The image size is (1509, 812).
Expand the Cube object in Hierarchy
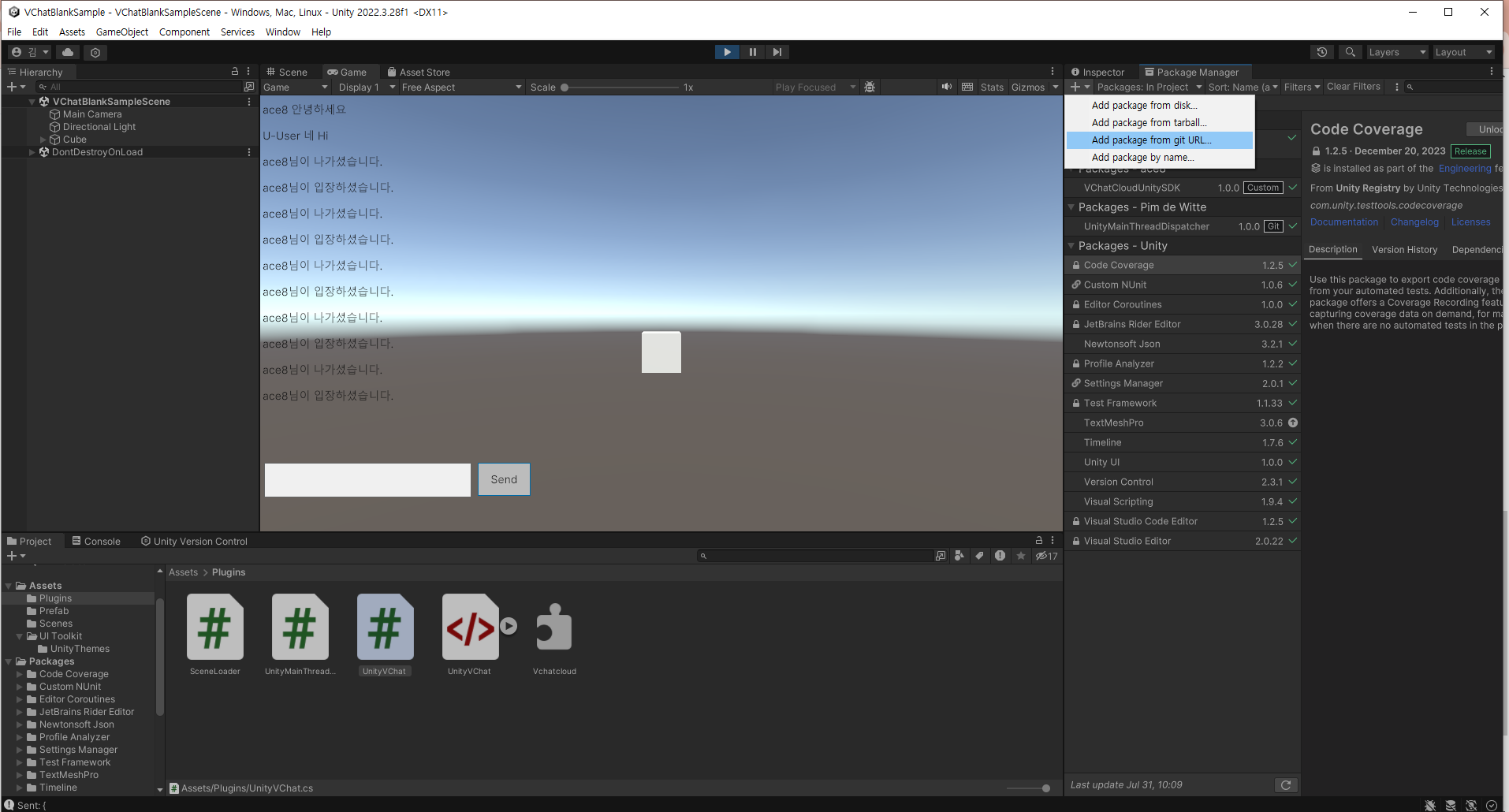point(43,140)
